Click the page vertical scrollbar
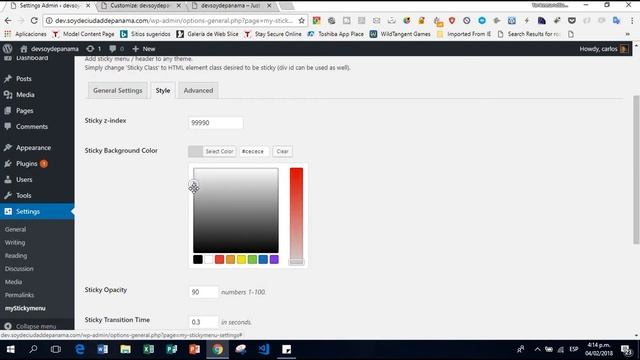This screenshot has width=640, height=360. pyautogui.click(x=636, y=170)
